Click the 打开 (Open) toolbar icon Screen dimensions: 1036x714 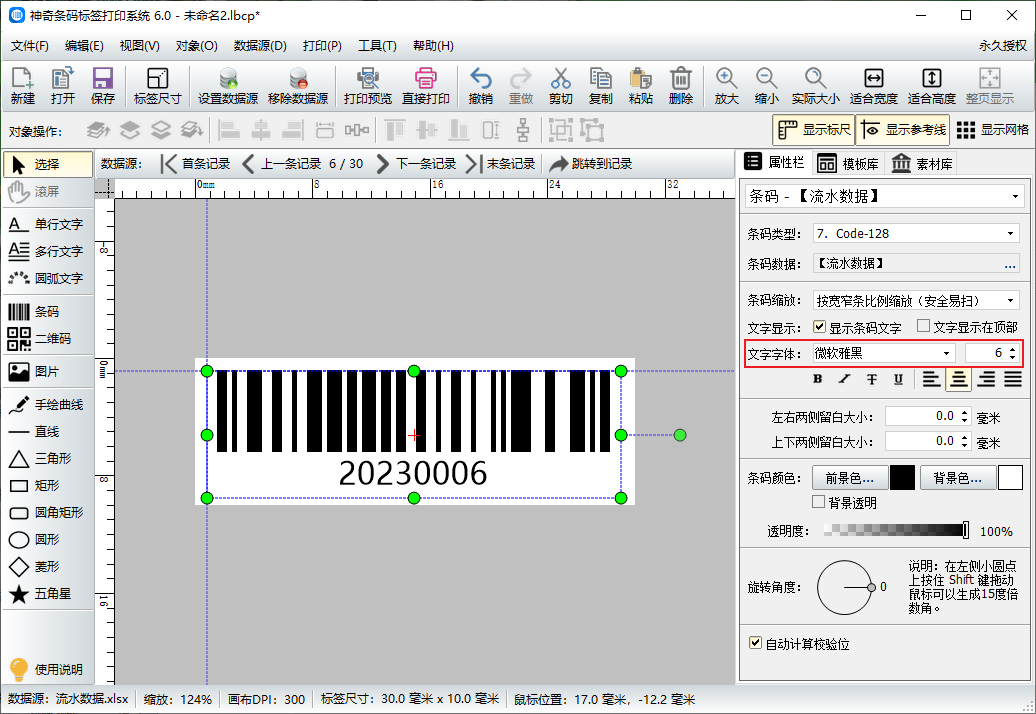(63, 86)
